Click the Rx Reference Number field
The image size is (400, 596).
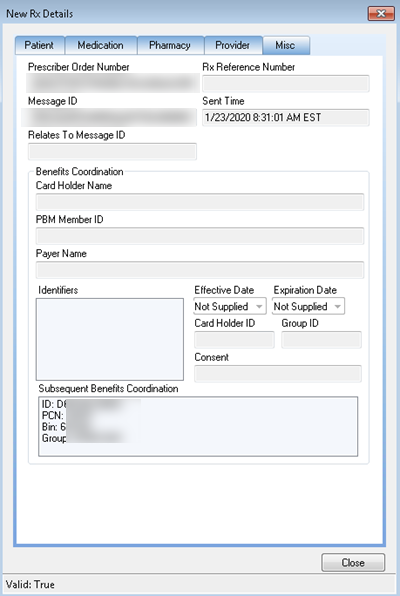286,84
